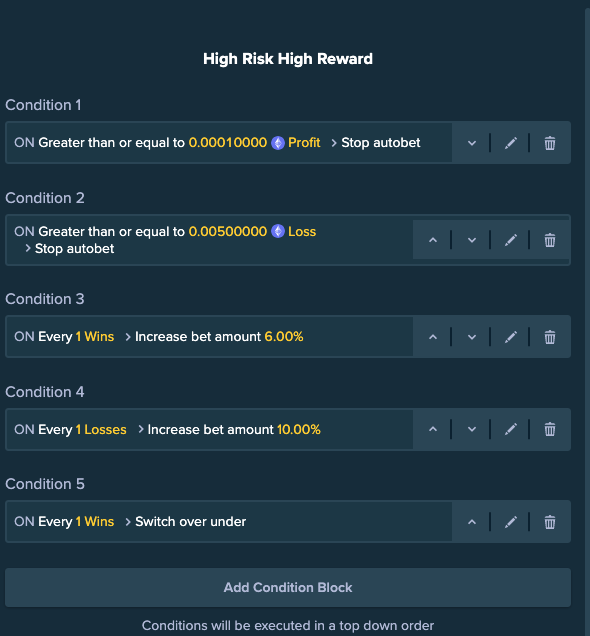Viewport: 590px width, 636px height.
Task: Move Condition 4 up with chevron
Action: [x=433, y=429]
